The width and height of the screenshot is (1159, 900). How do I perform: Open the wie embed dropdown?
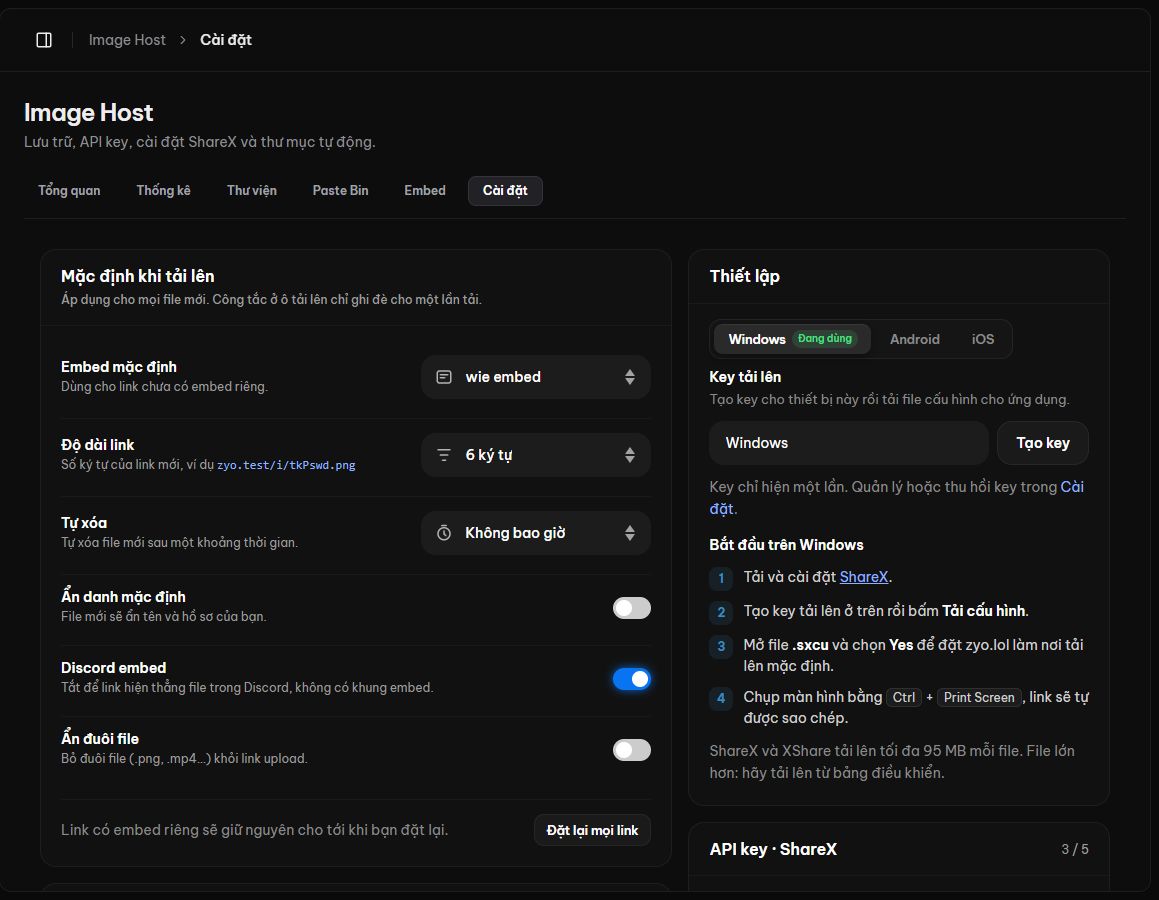[x=536, y=377]
